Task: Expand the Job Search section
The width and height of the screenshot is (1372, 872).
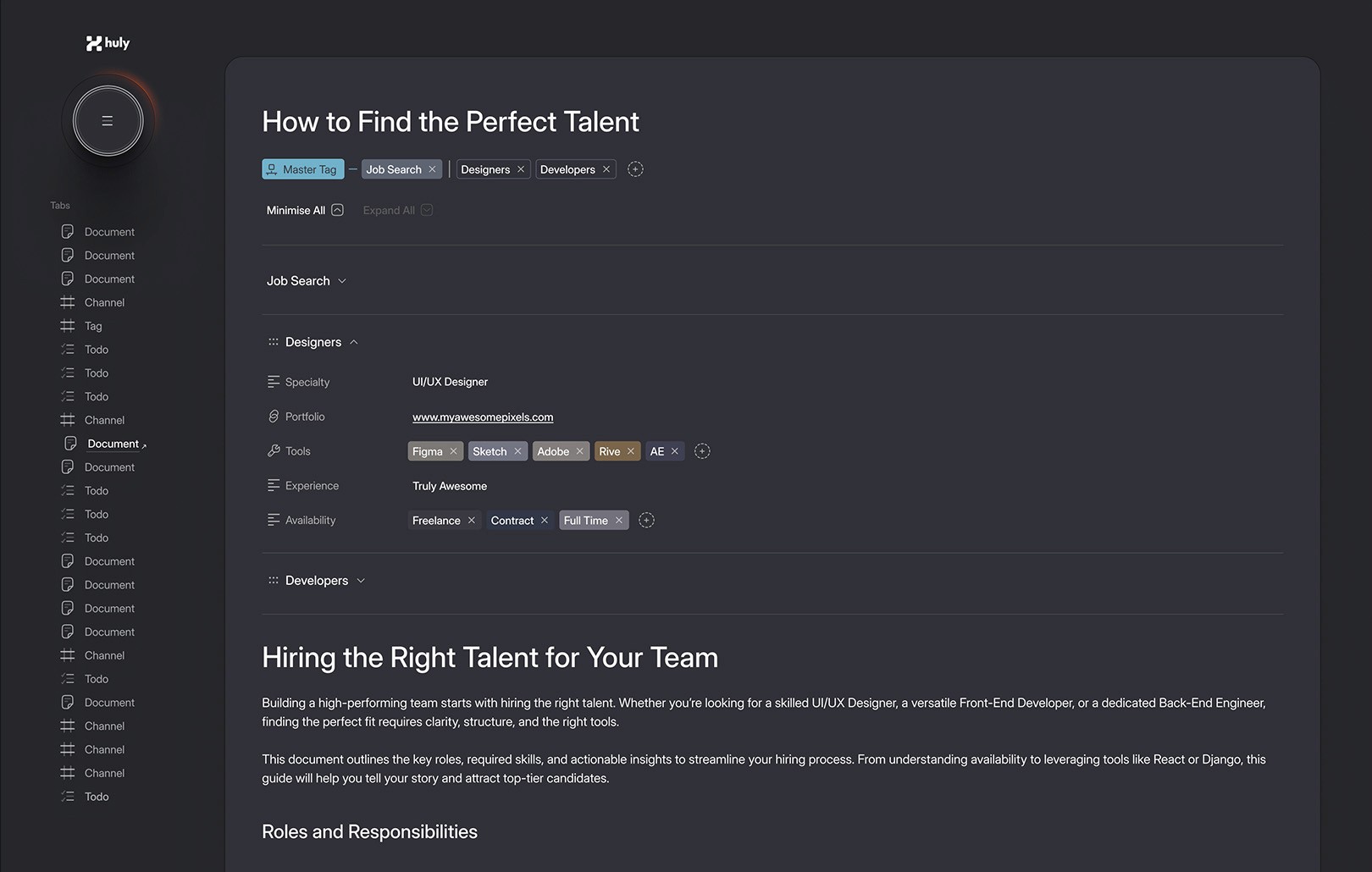Action: pos(342,281)
